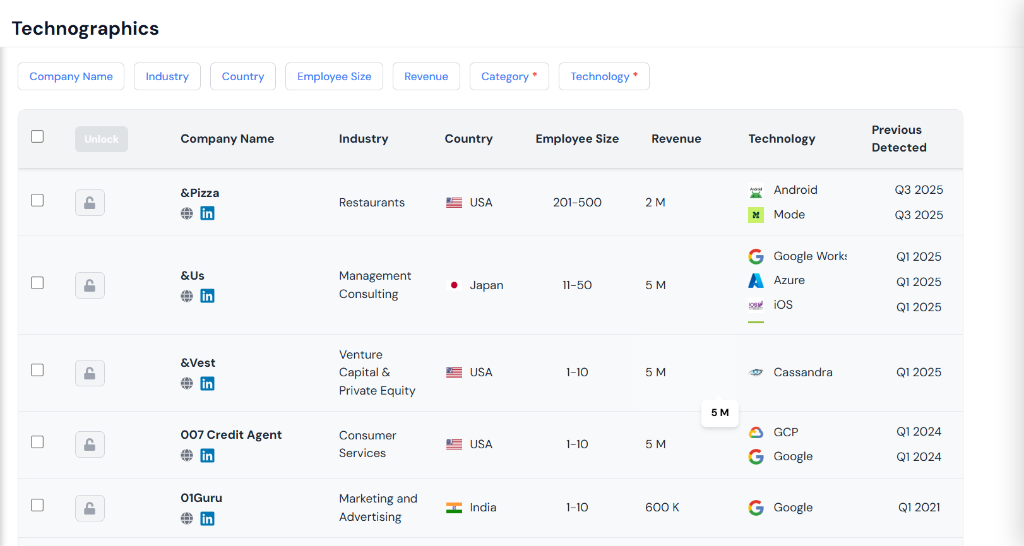Image resolution: width=1024 pixels, height=546 pixels.
Task: Toggle the select-all checkbox in table header
Action: (x=37, y=136)
